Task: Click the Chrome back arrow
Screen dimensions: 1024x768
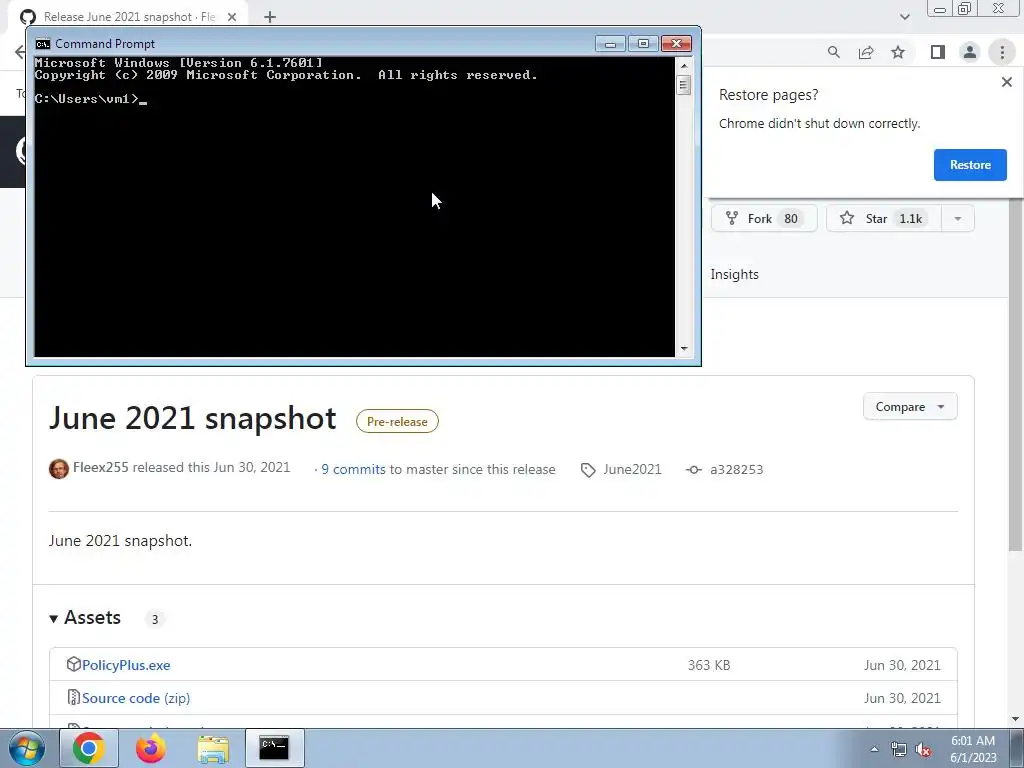Action: (20, 52)
